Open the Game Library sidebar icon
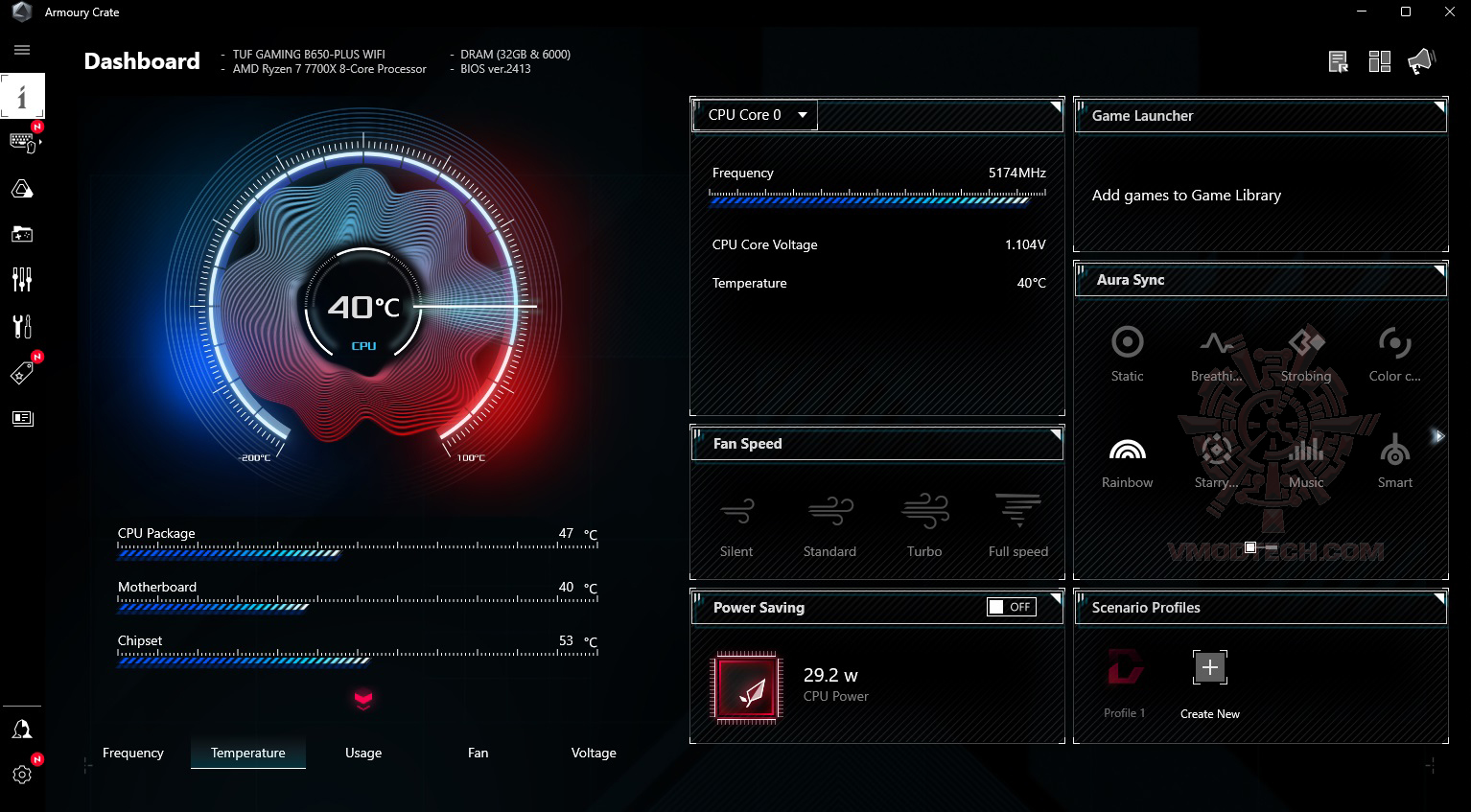The image size is (1471, 812). 22,234
